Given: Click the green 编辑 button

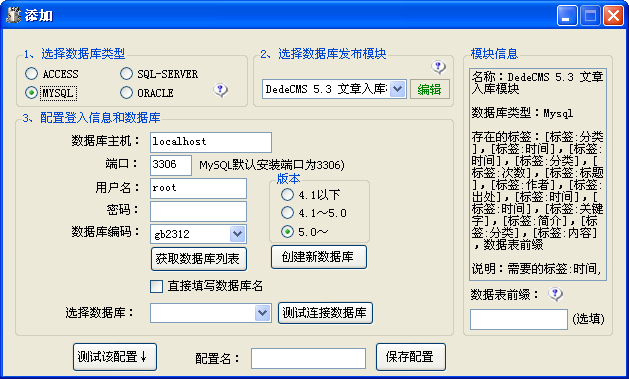Looking at the screenshot, I should pyautogui.click(x=430, y=89).
